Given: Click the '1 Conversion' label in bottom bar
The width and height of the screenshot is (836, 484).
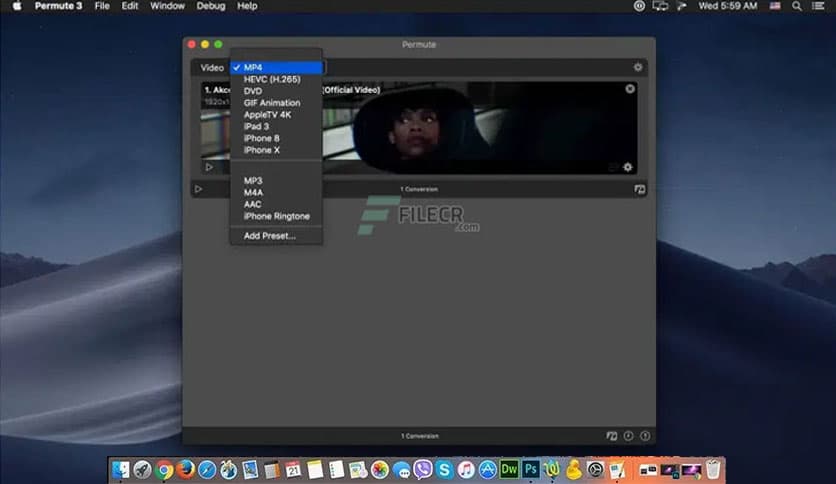Looking at the screenshot, I should (x=420, y=436).
